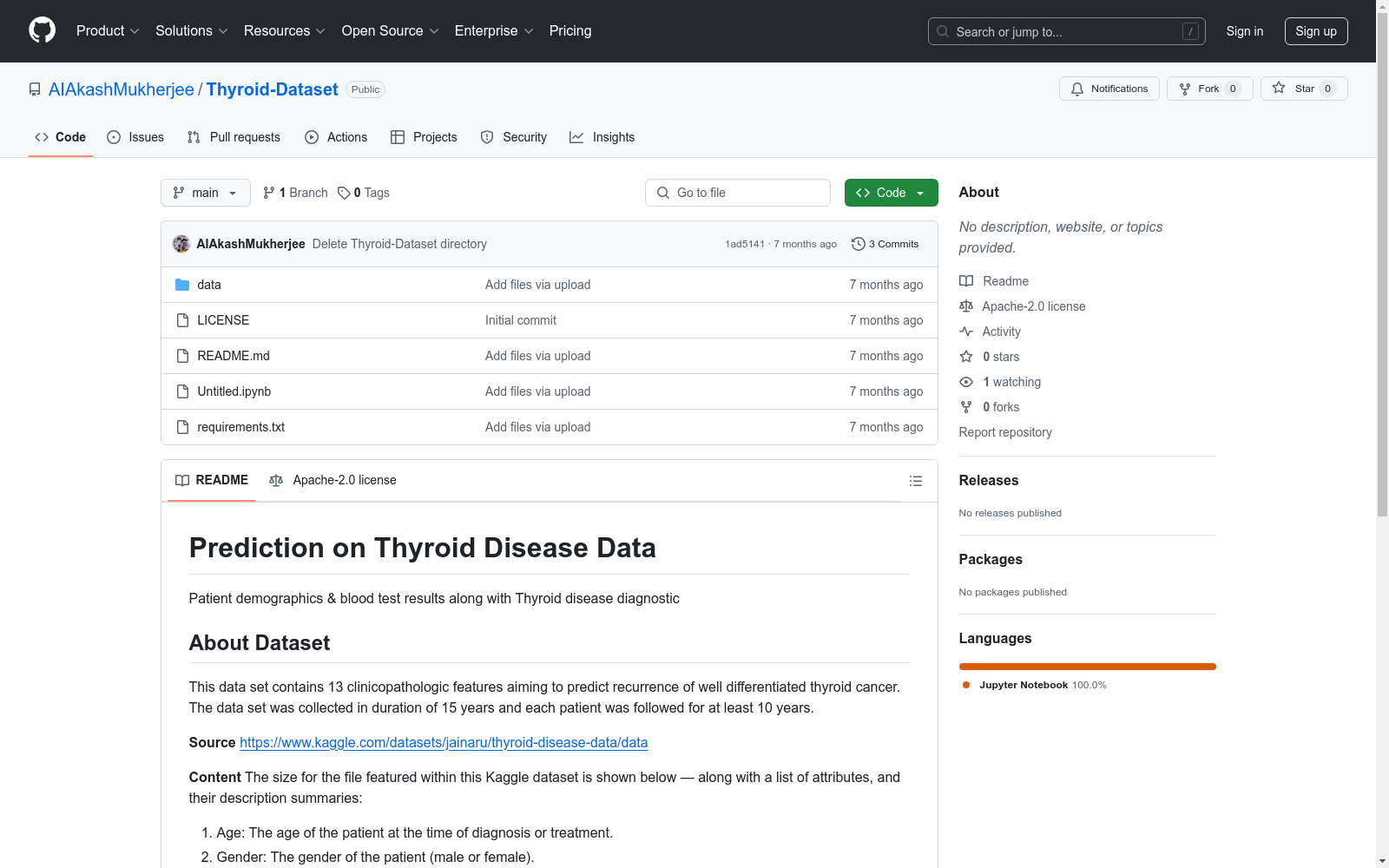The image size is (1389, 868).
Task: Open the Pull requests tab
Action: [234, 137]
